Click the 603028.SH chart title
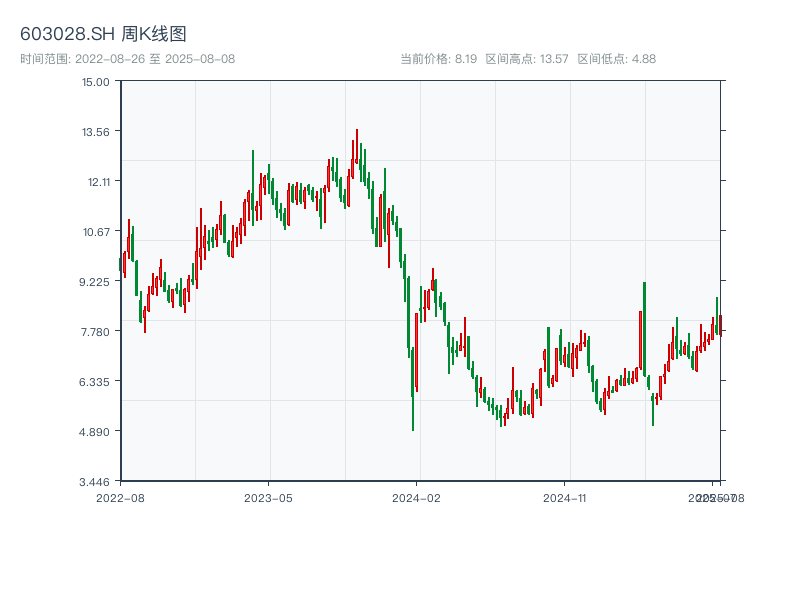The width and height of the screenshot is (800, 600). (103, 35)
